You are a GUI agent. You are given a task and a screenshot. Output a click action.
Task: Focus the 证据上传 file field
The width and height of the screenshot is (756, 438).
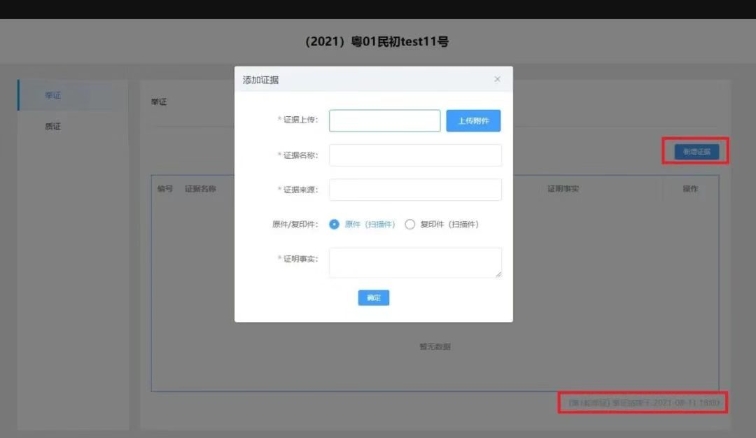tap(385, 121)
